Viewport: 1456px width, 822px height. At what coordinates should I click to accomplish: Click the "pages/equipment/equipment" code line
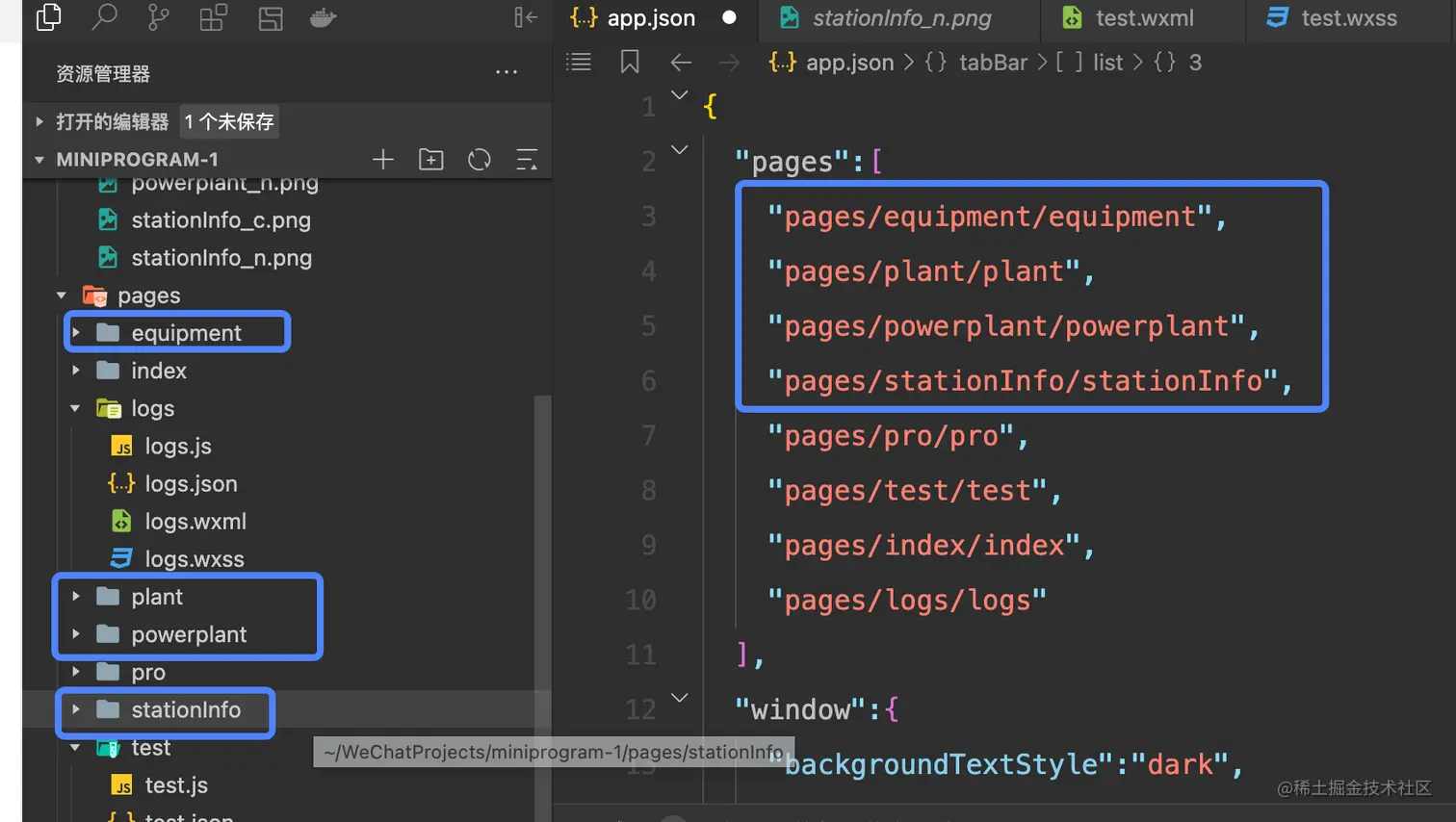pos(998,217)
